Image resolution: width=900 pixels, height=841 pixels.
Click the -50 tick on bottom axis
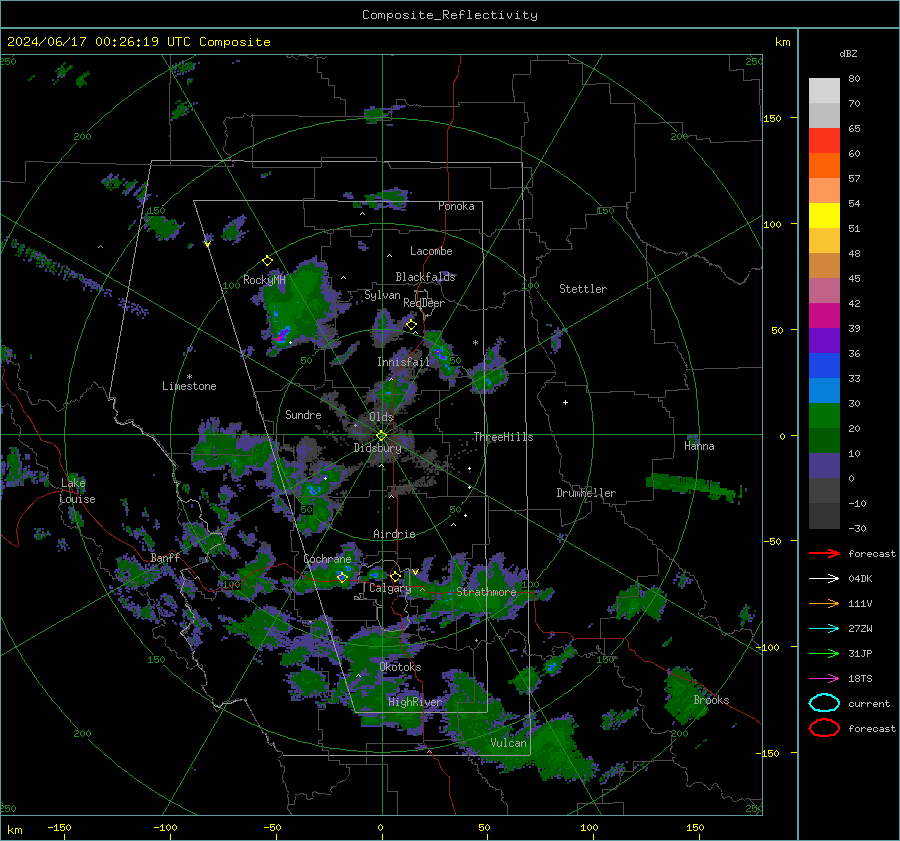click(x=272, y=828)
